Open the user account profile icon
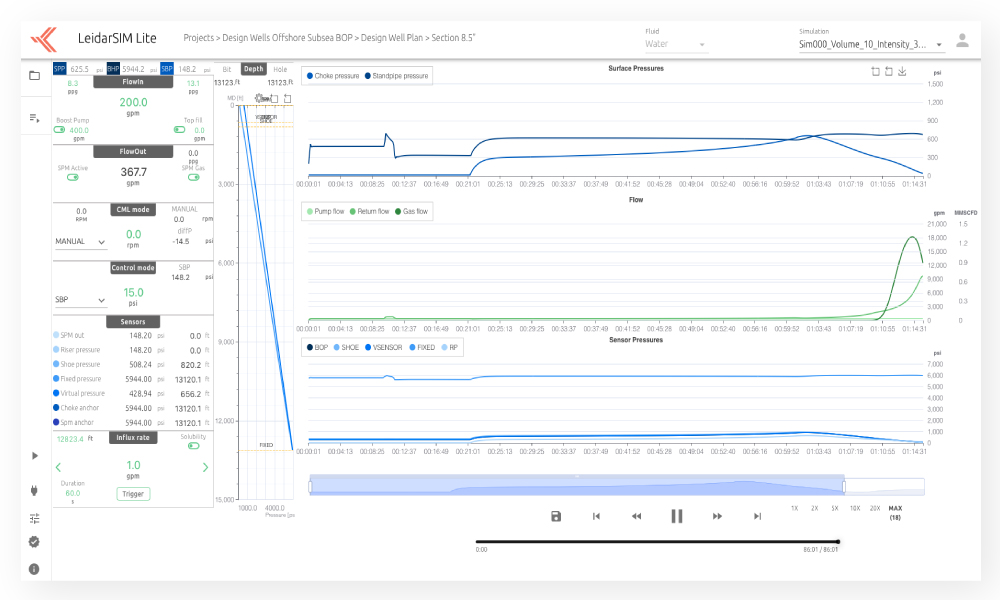Screen dimensions: 1000x600 962,41
